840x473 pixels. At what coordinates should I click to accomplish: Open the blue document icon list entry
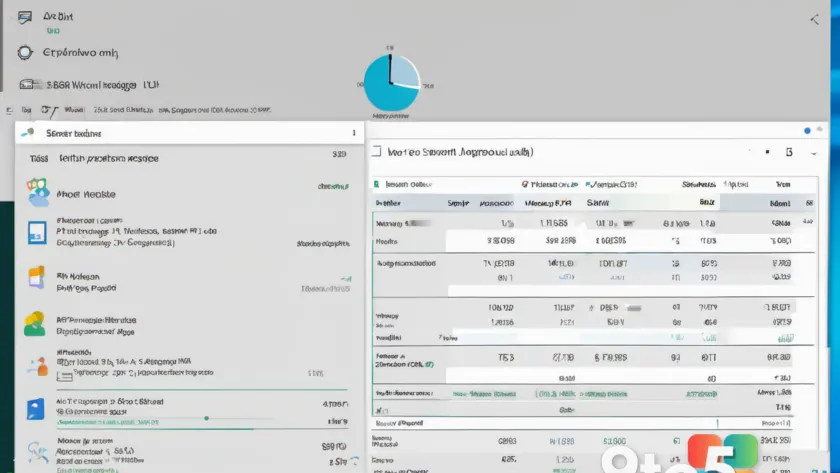(x=37, y=233)
